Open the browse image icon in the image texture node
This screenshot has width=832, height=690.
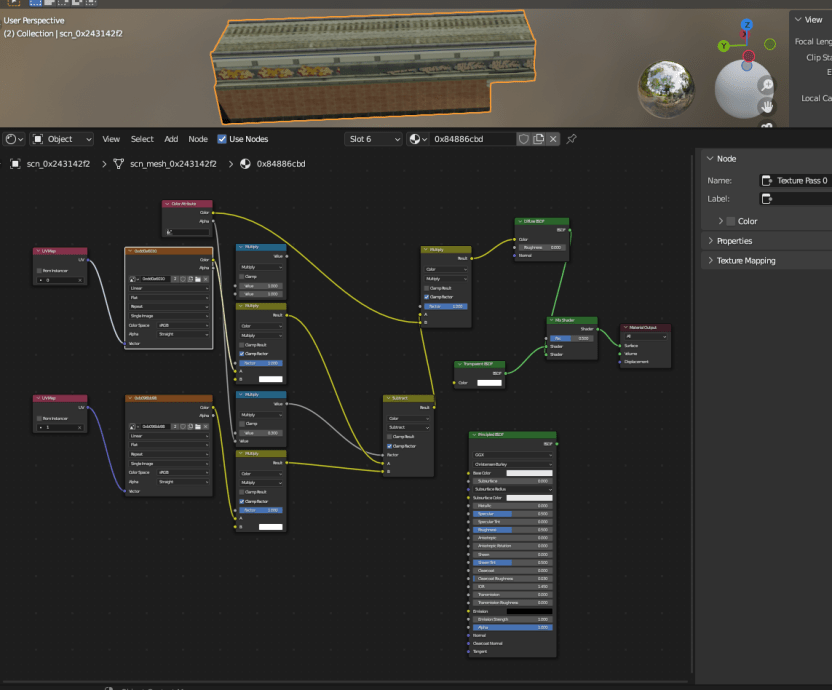(x=132, y=279)
